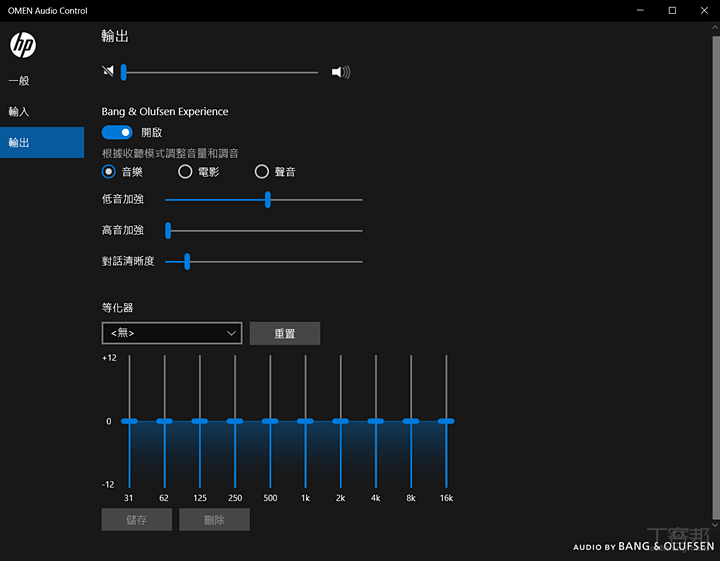Select the 聲音 radio button
Viewport: 720px width, 561px height.
262,172
